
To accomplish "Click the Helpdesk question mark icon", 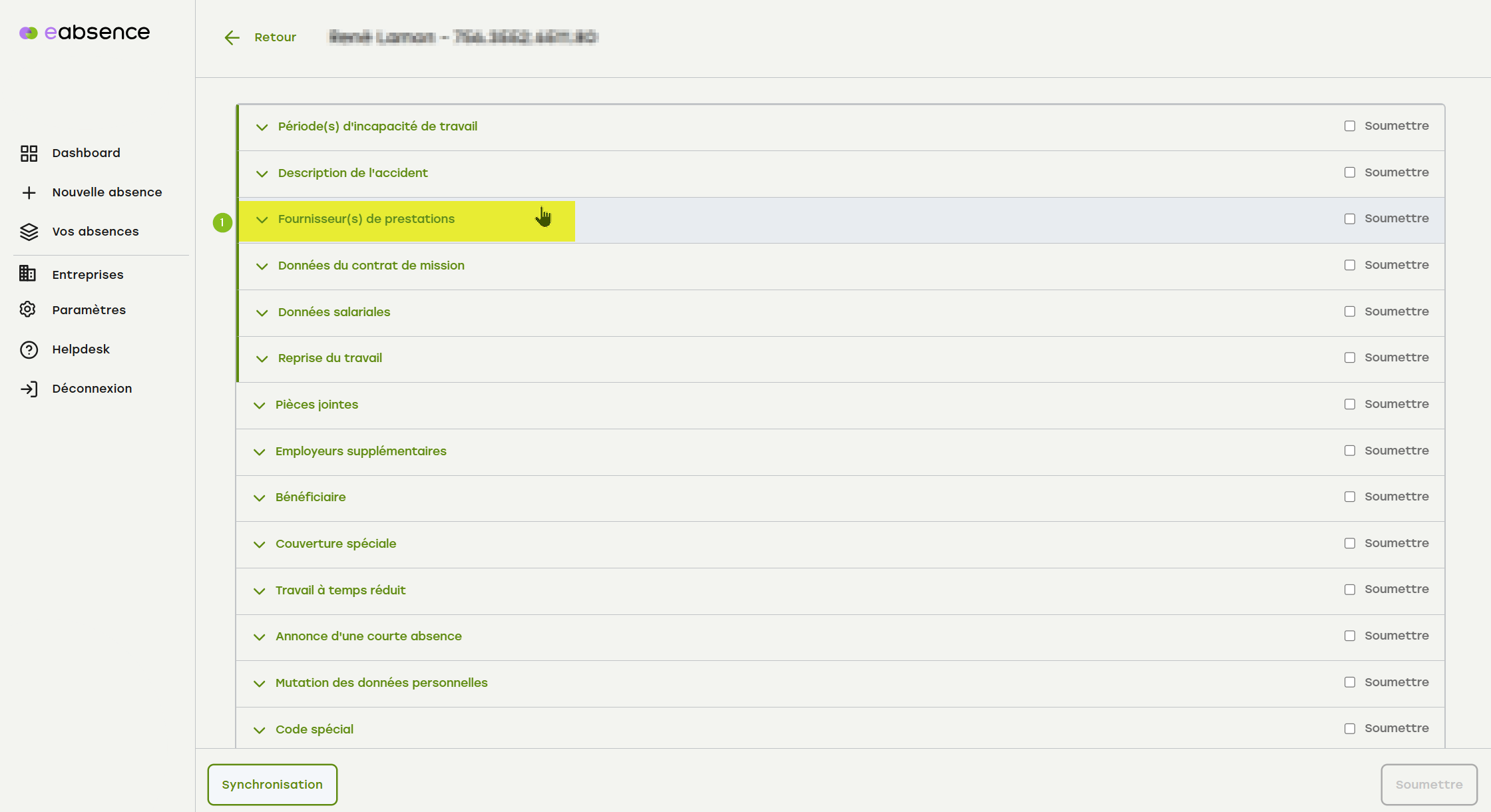I will click(29, 349).
